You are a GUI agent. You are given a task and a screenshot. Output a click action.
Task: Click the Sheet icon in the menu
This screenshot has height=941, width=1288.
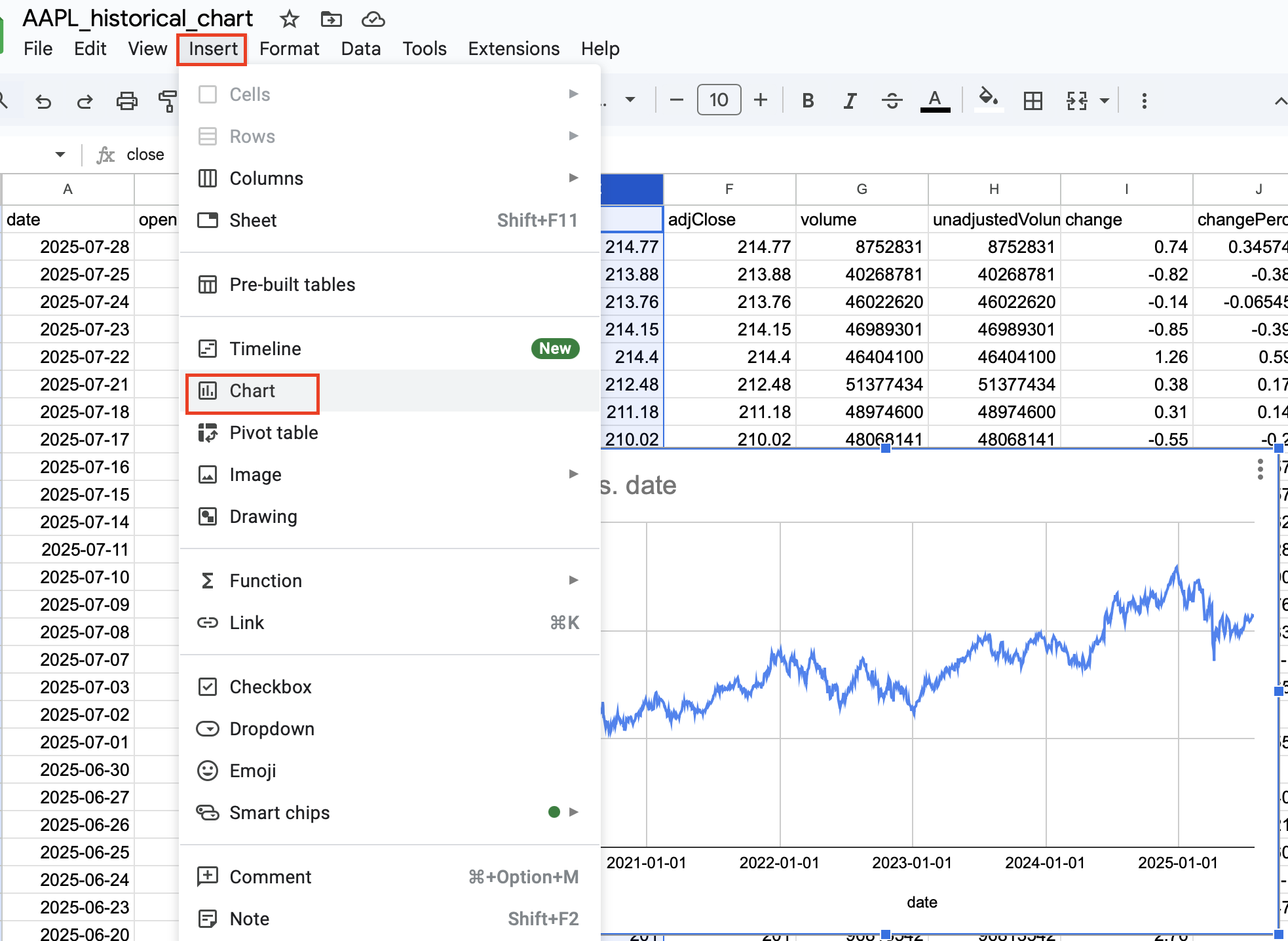pyautogui.click(x=208, y=220)
